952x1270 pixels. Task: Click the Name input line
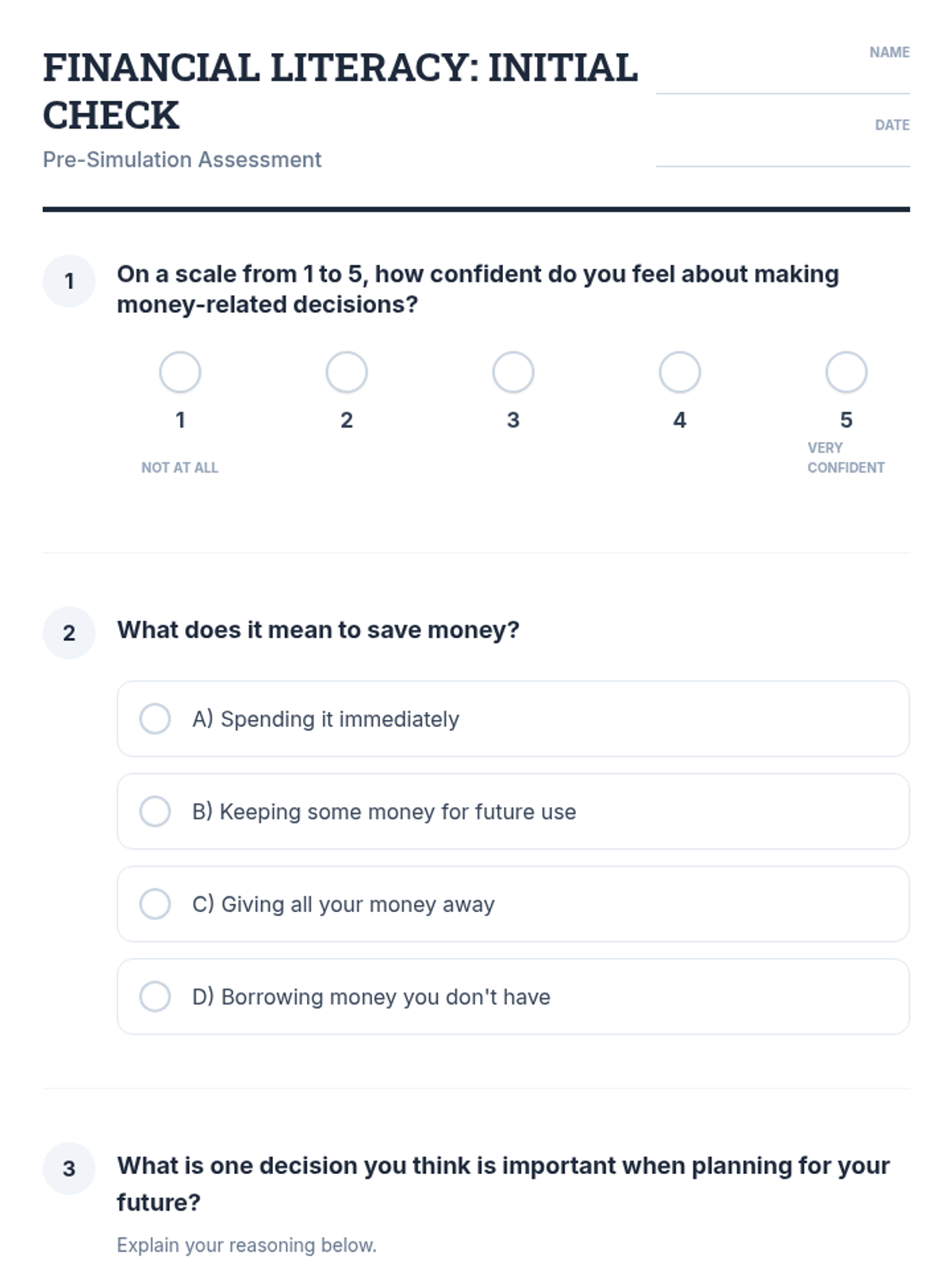[x=782, y=79]
